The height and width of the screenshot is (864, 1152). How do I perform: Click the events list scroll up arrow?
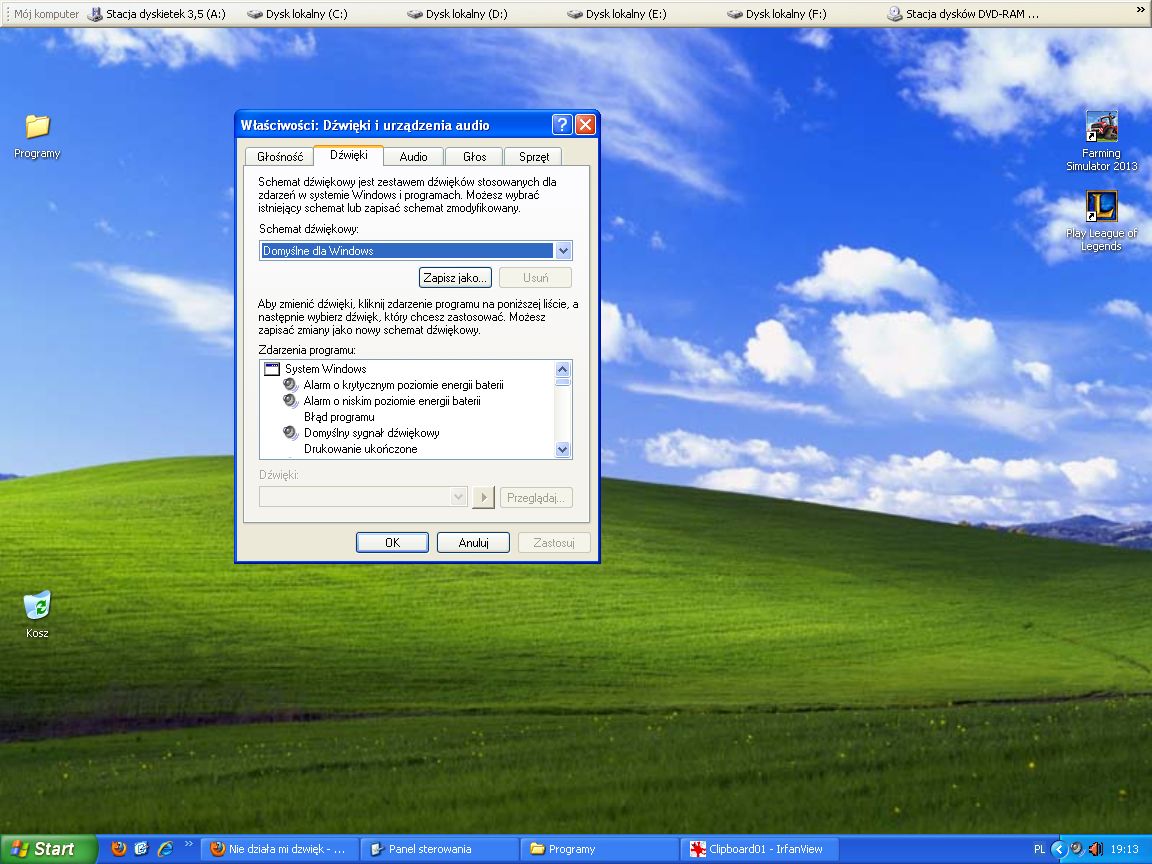tap(563, 369)
